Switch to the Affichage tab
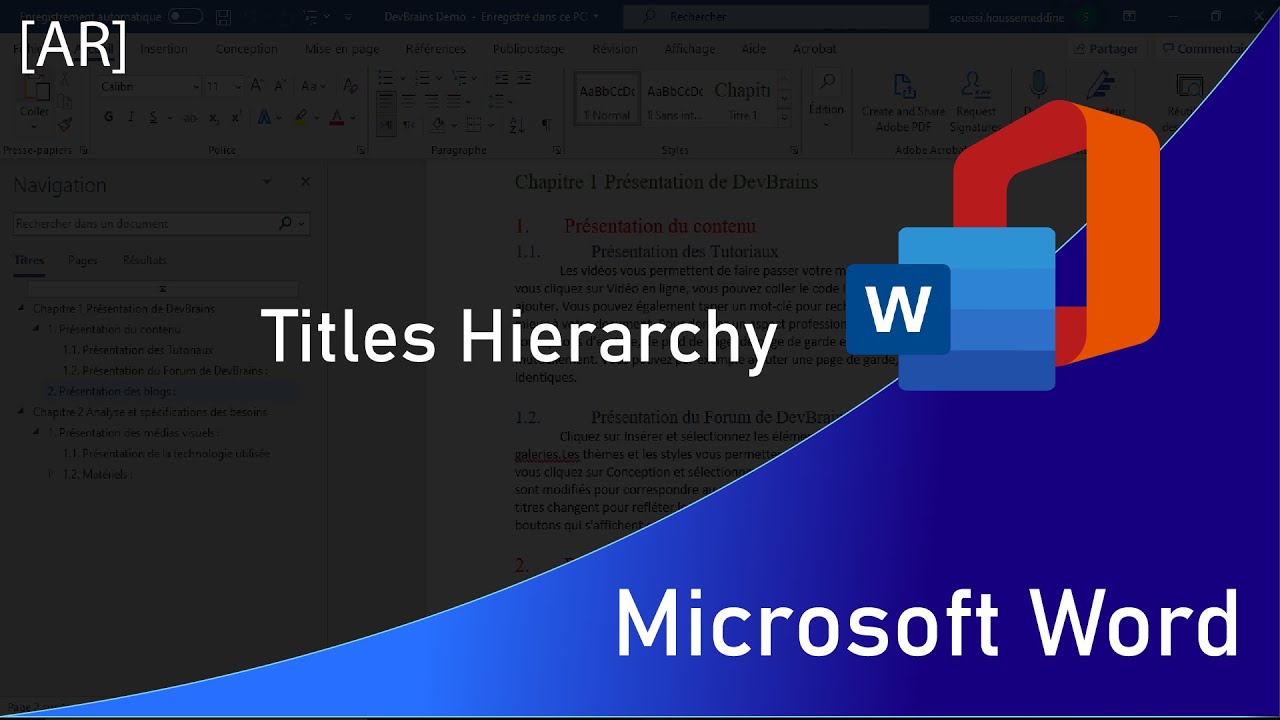This screenshot has height=720, width=1280. [x=690, y=49]
